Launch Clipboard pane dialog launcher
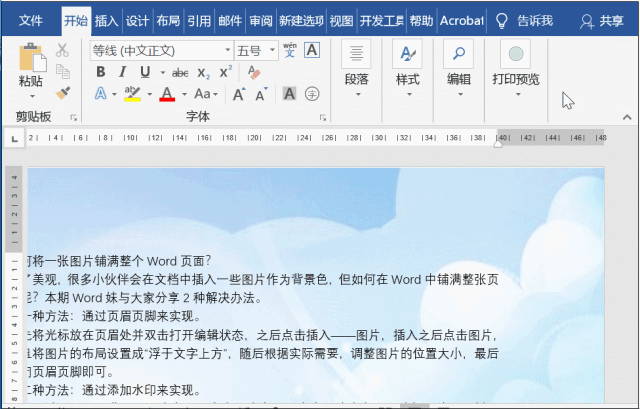The height and width of the screenshot is (409, 640). [73, 118]
